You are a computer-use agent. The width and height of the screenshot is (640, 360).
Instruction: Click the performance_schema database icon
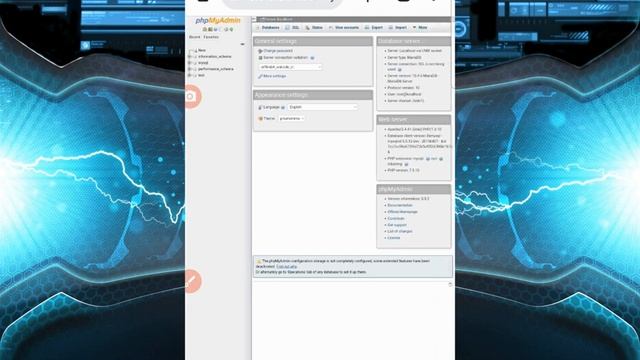point(196,69)
